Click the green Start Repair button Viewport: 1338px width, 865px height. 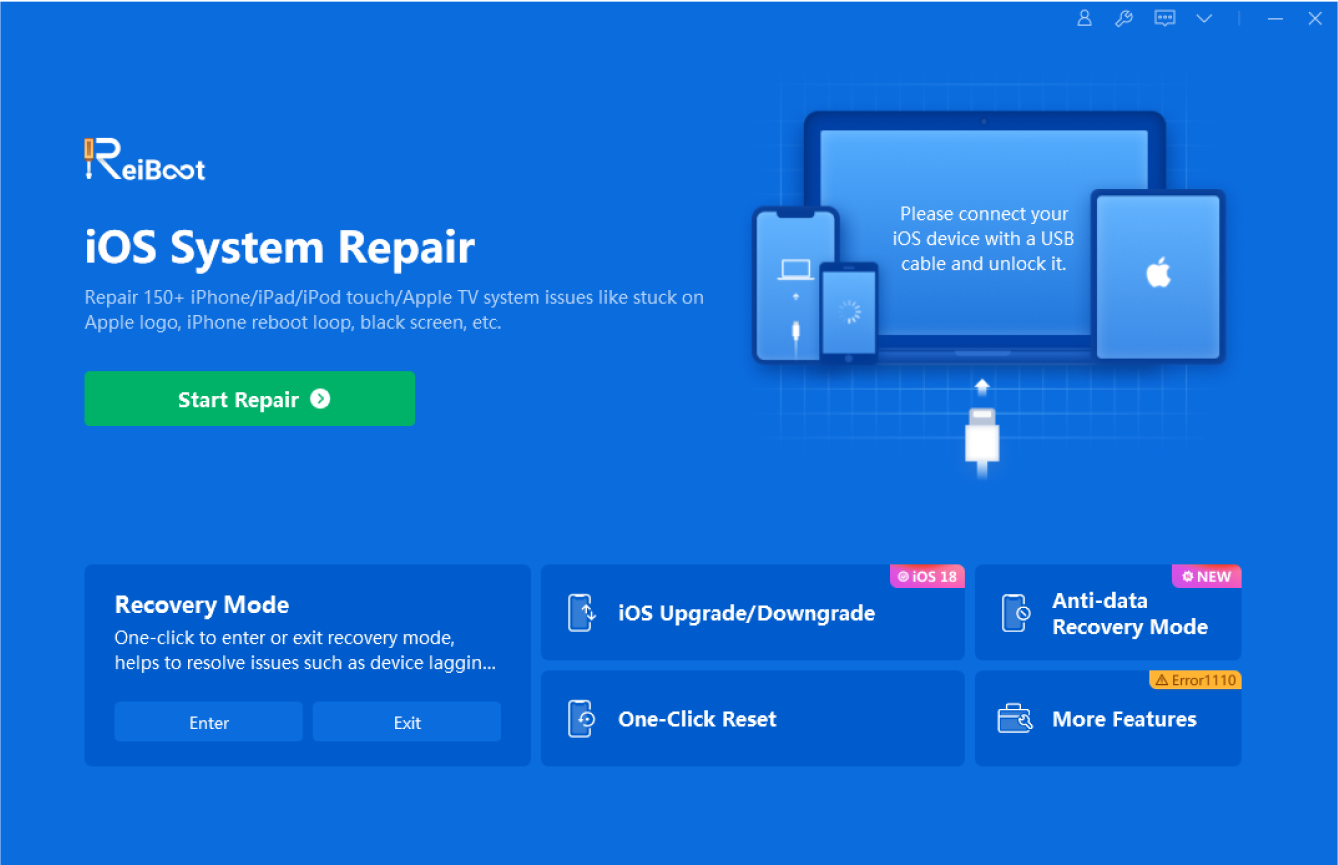click(249, 398)
